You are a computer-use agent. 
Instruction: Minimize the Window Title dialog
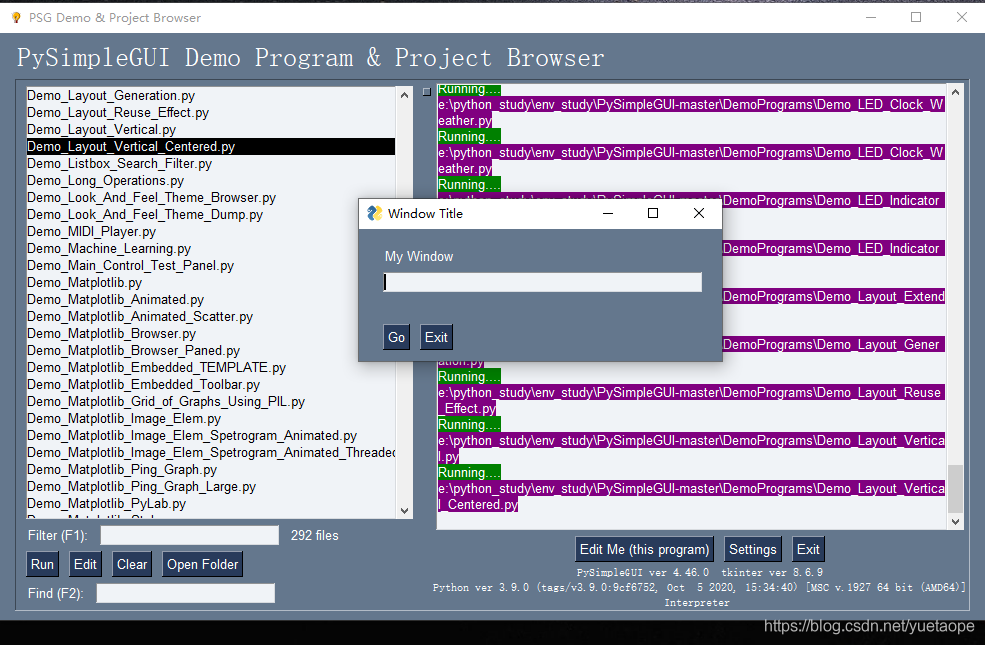[607, 213]
